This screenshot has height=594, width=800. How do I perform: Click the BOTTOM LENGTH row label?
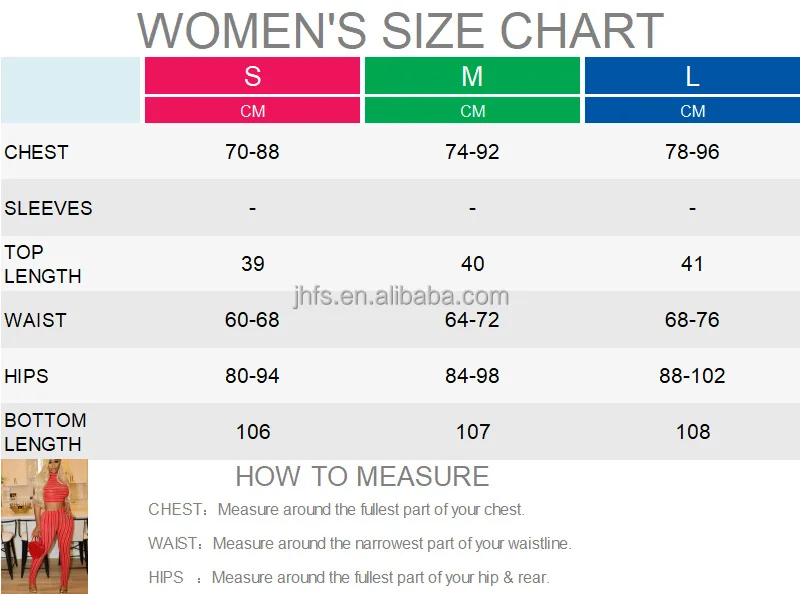45,432
